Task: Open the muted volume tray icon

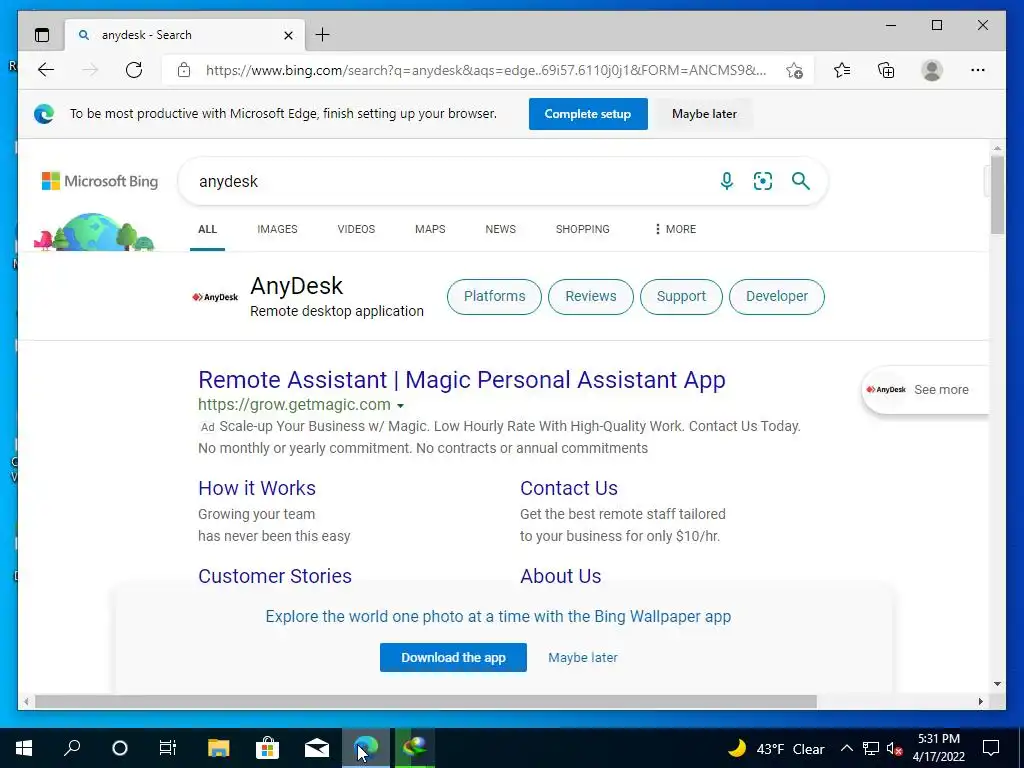Action: pos(895,748)
